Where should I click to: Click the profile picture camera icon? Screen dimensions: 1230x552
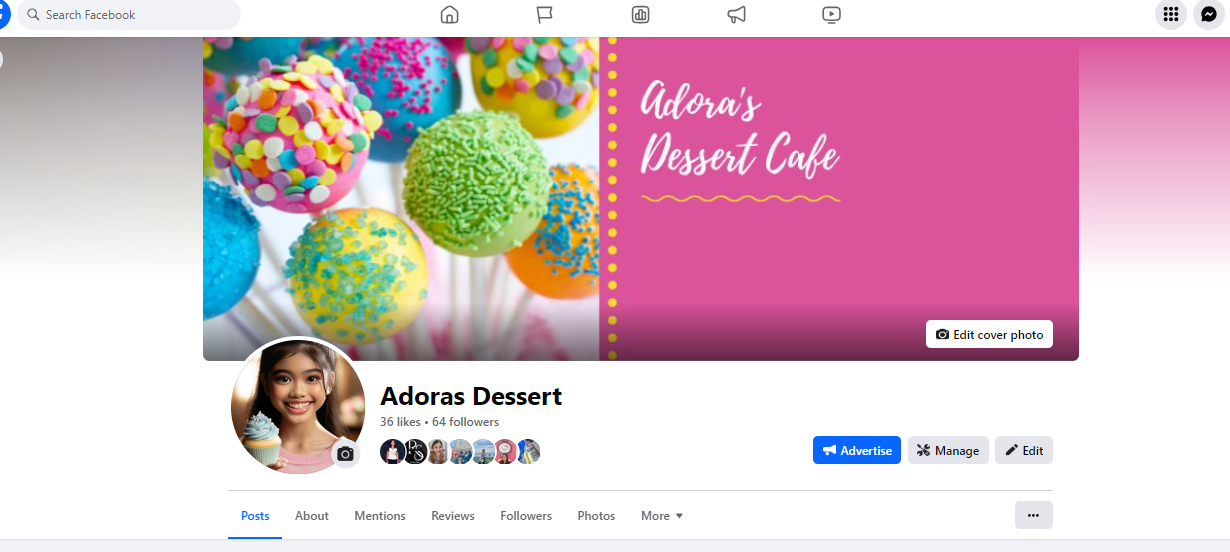[x=345, y=454]
